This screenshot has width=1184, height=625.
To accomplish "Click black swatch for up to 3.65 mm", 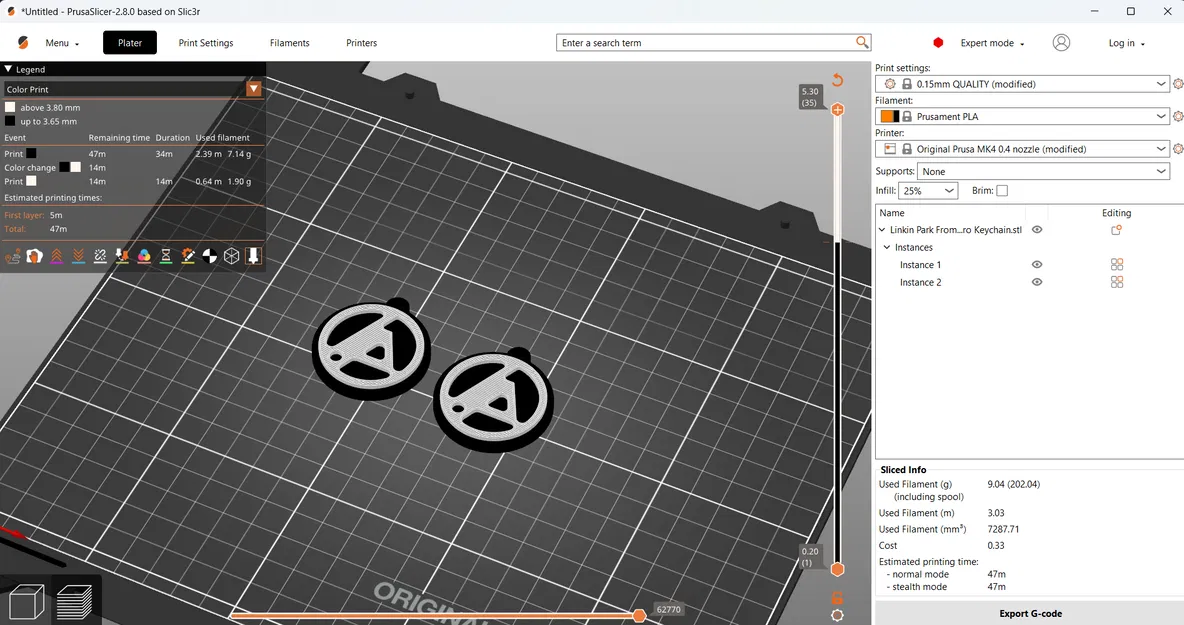I will pyautogui.click(x=10, y=121).
